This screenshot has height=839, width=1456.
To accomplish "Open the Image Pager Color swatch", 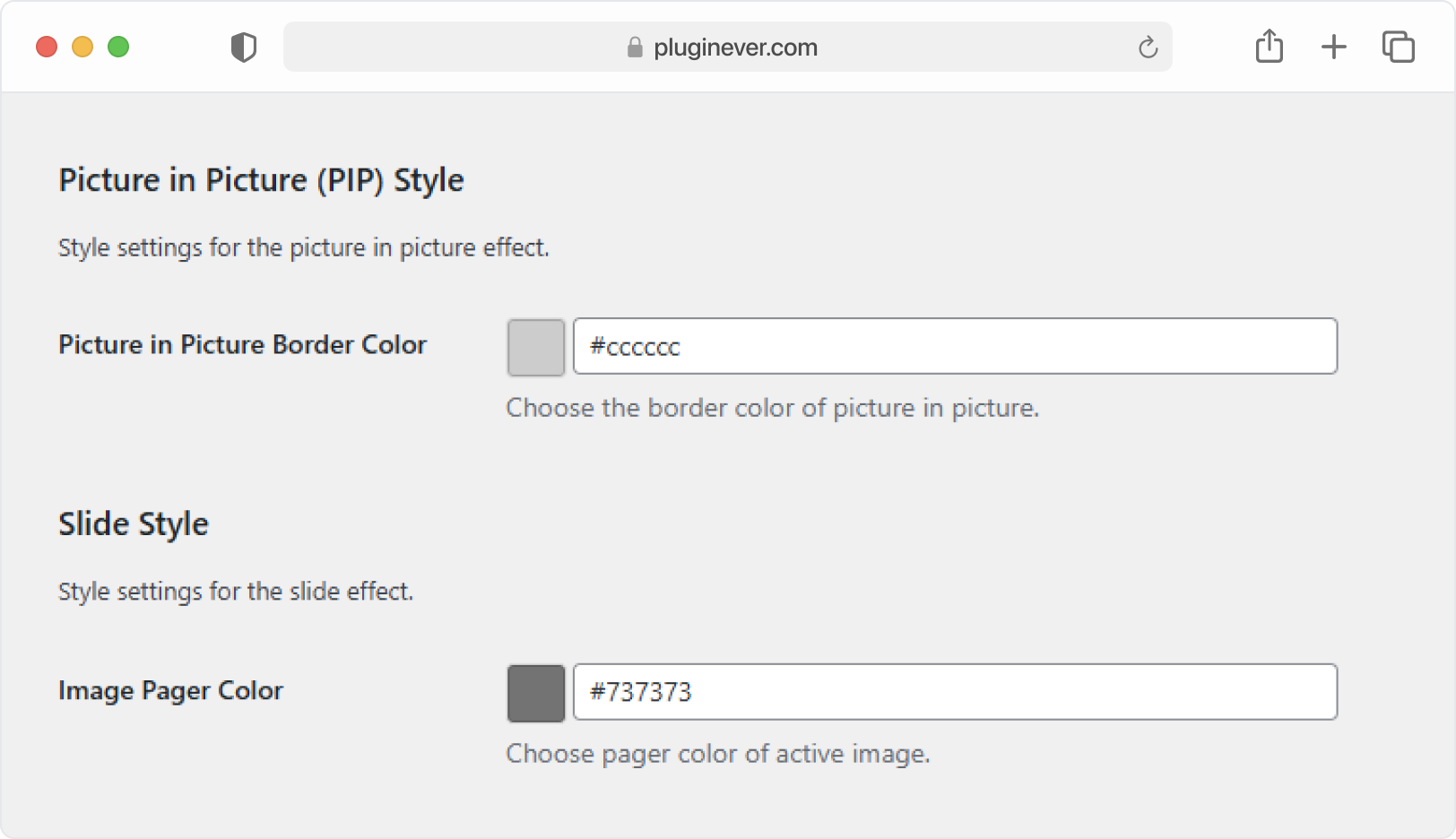I will 536,693.
